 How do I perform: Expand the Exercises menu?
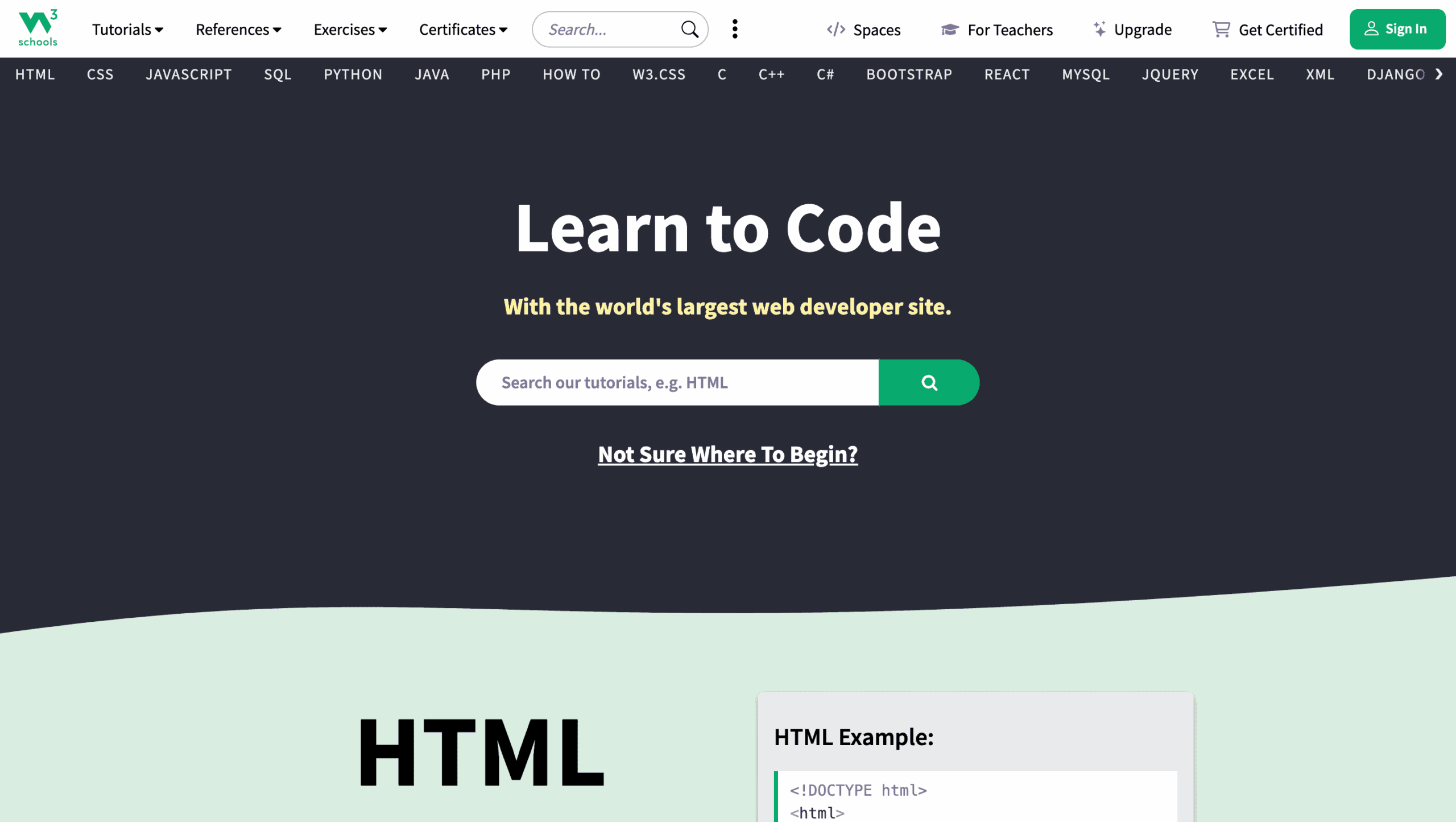350,29
